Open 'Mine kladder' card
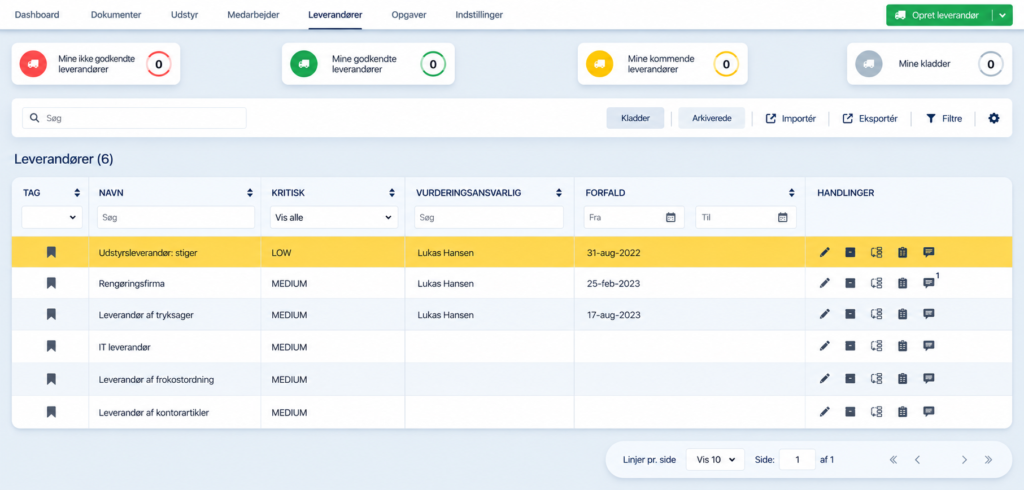 [x=930, y=63]
